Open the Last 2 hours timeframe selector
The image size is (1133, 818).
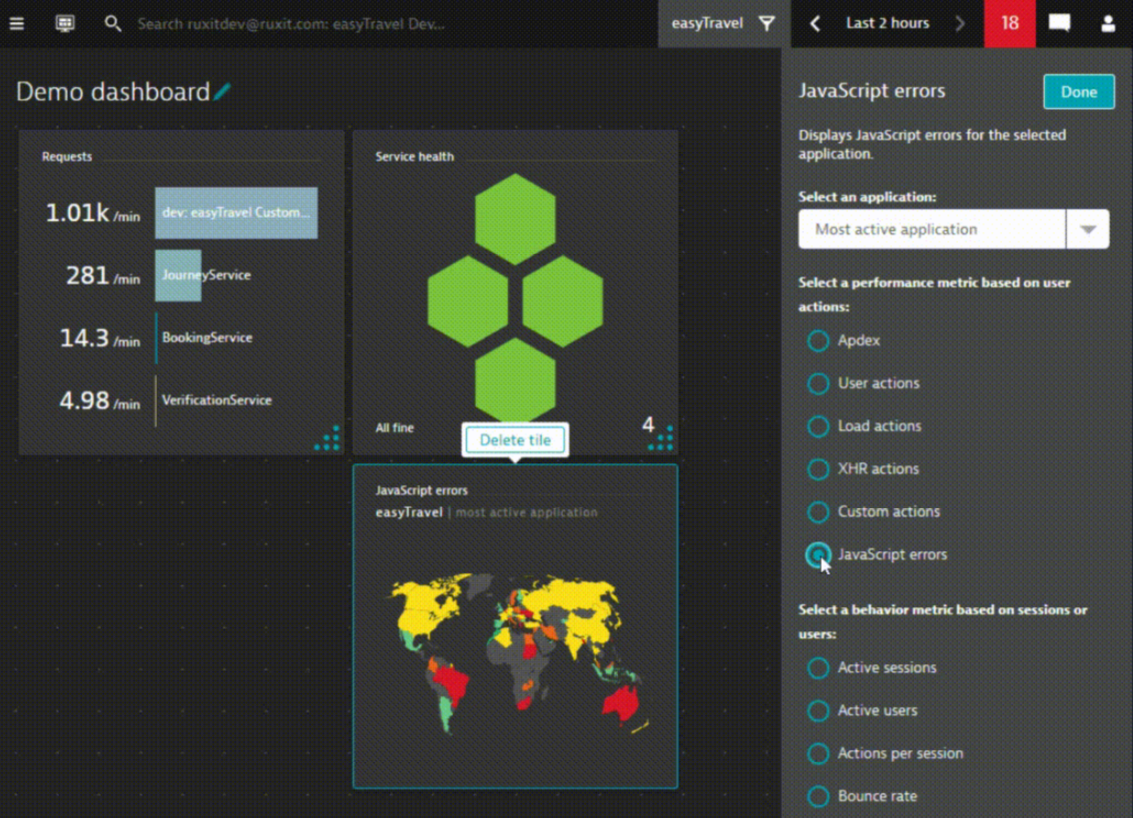pos(888,23)
